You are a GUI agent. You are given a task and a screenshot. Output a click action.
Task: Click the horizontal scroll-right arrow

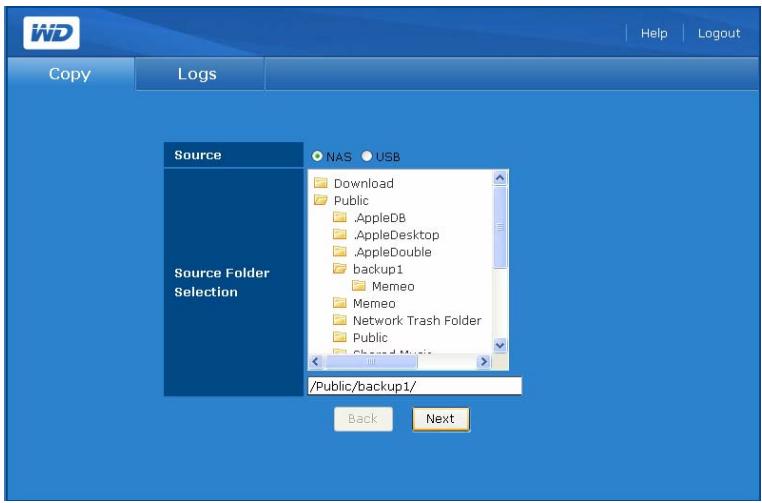click(x=483, y=362)
